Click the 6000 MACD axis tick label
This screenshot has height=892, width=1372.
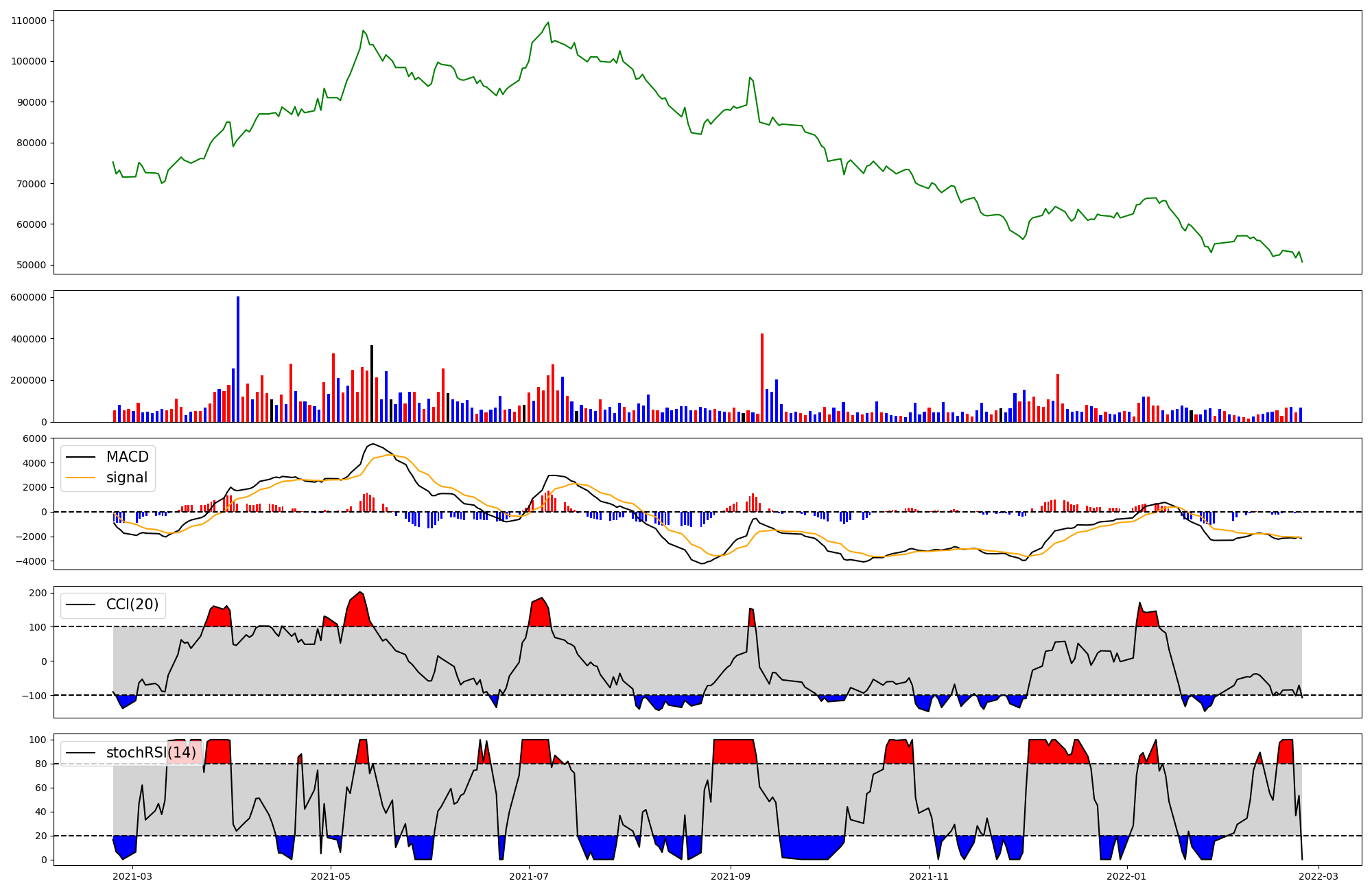(35, 438)
